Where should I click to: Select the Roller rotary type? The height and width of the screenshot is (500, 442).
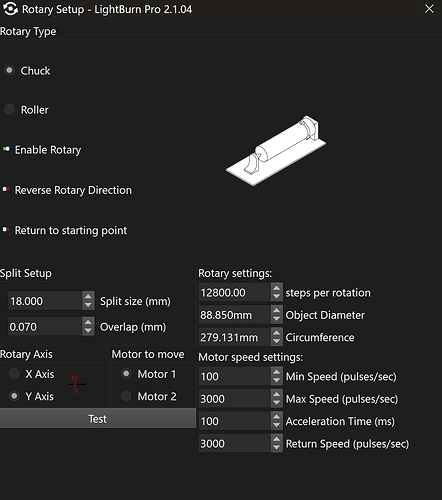9,109
